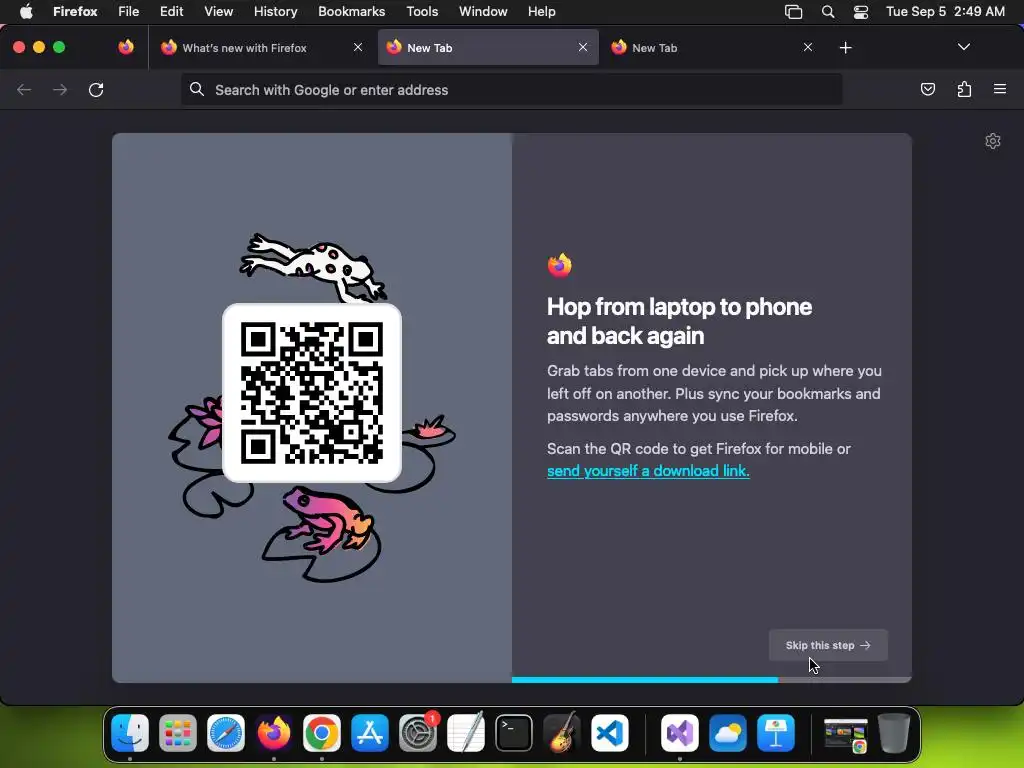Open new tab personalize gear icon
The image size is (1024, 768).
993,141
